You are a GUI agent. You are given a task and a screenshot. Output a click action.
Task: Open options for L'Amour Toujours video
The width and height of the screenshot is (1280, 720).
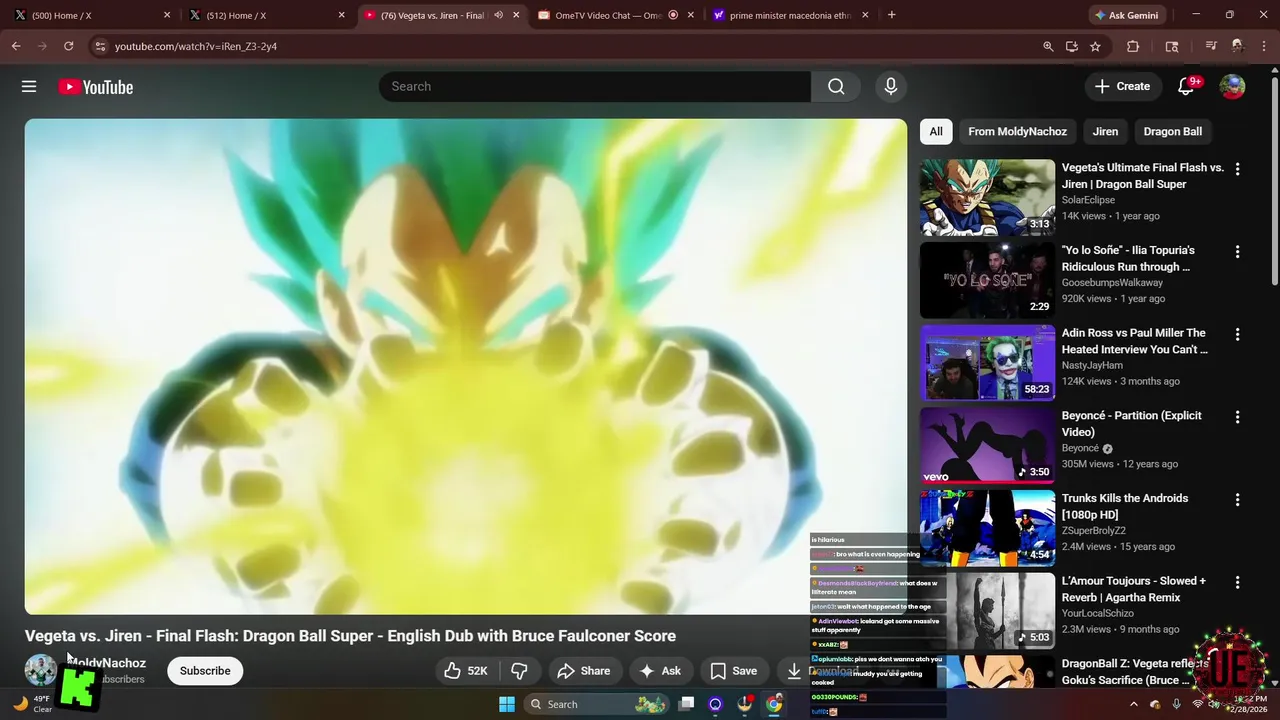[x=1237, y=582]
